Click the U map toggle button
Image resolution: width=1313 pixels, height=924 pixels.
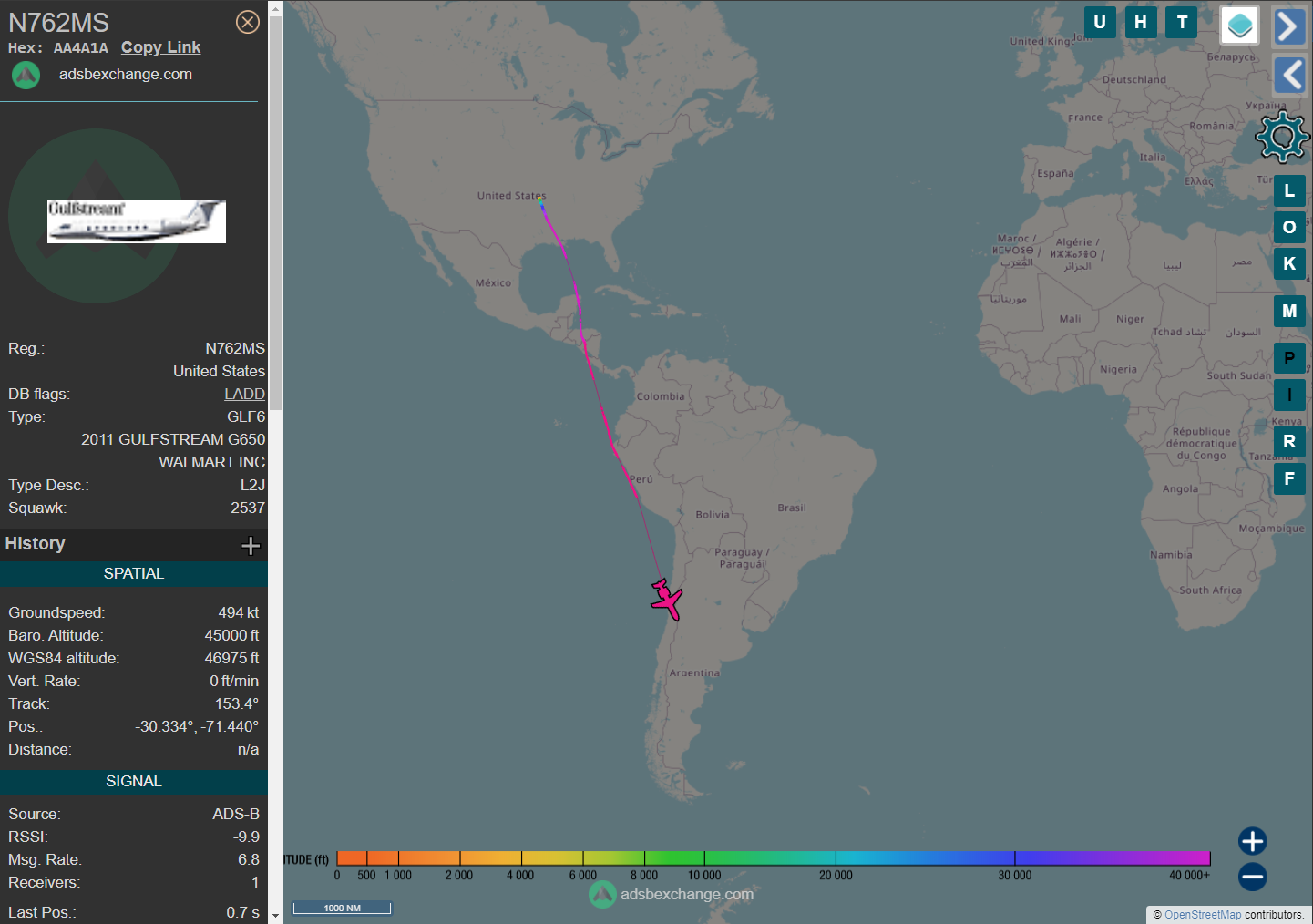pos(1100,23)
